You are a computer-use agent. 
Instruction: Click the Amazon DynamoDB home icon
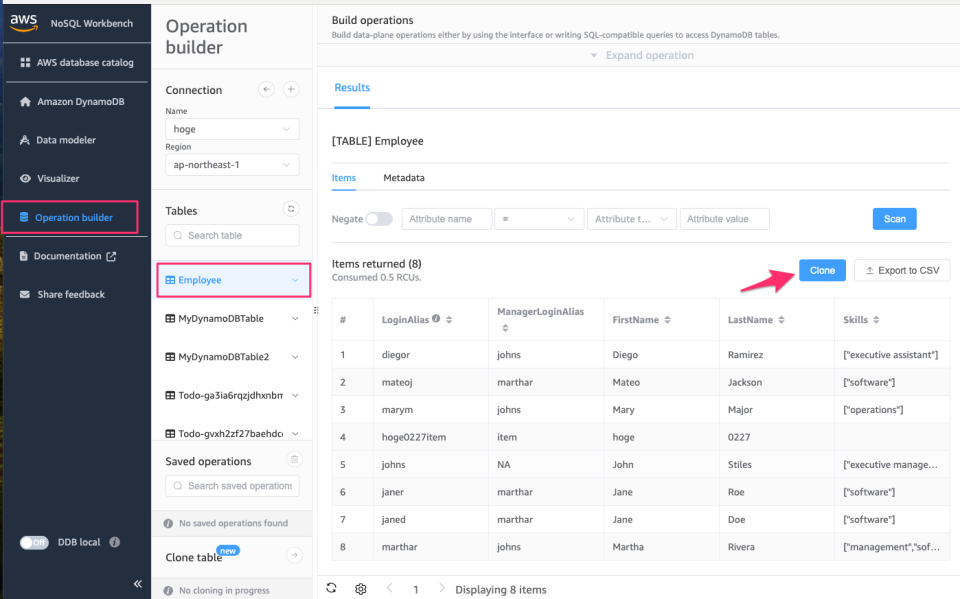click(25, 102)
